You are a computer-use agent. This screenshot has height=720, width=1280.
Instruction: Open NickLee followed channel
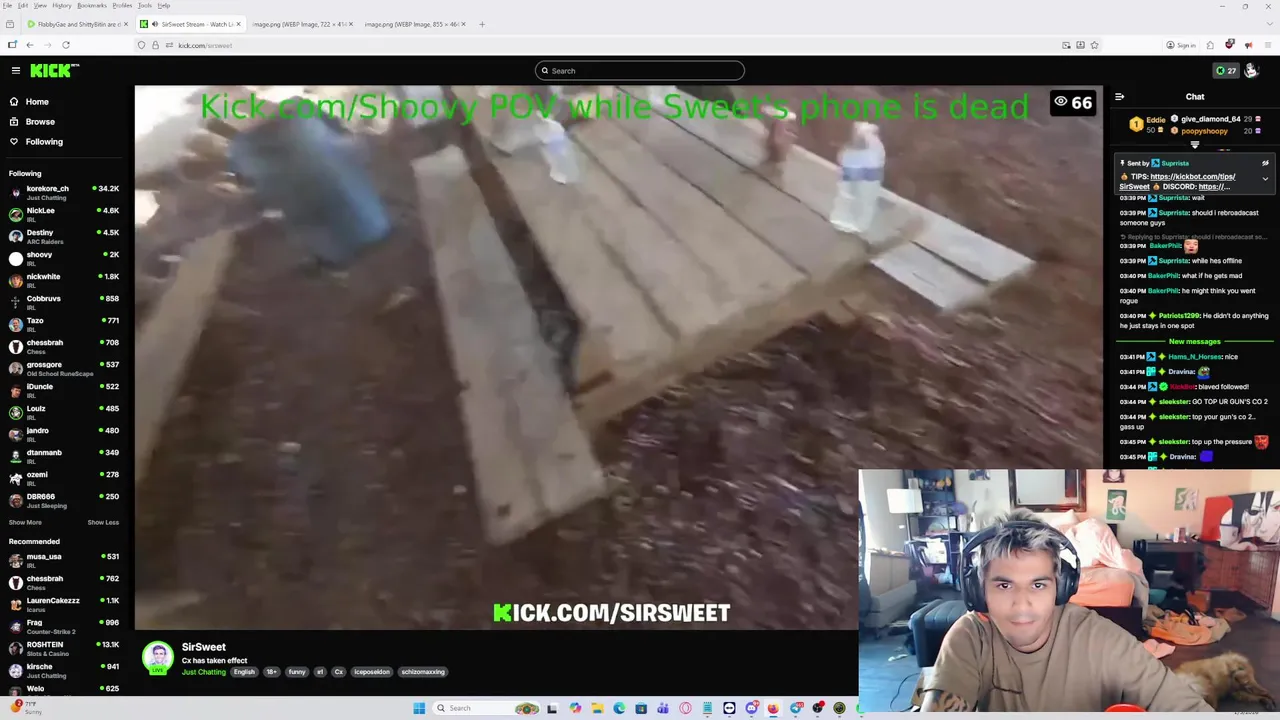tap(64, 214)
